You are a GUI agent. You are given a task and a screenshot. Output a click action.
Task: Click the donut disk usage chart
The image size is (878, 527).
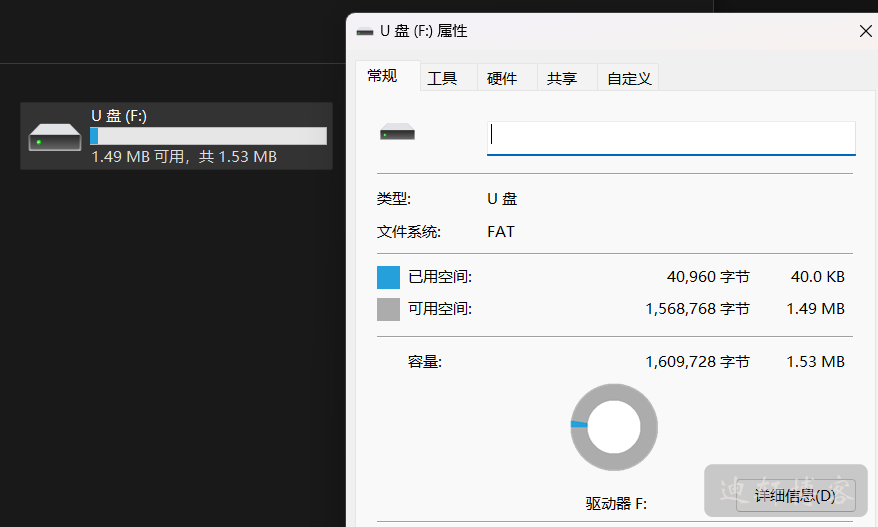pos(613,425)
